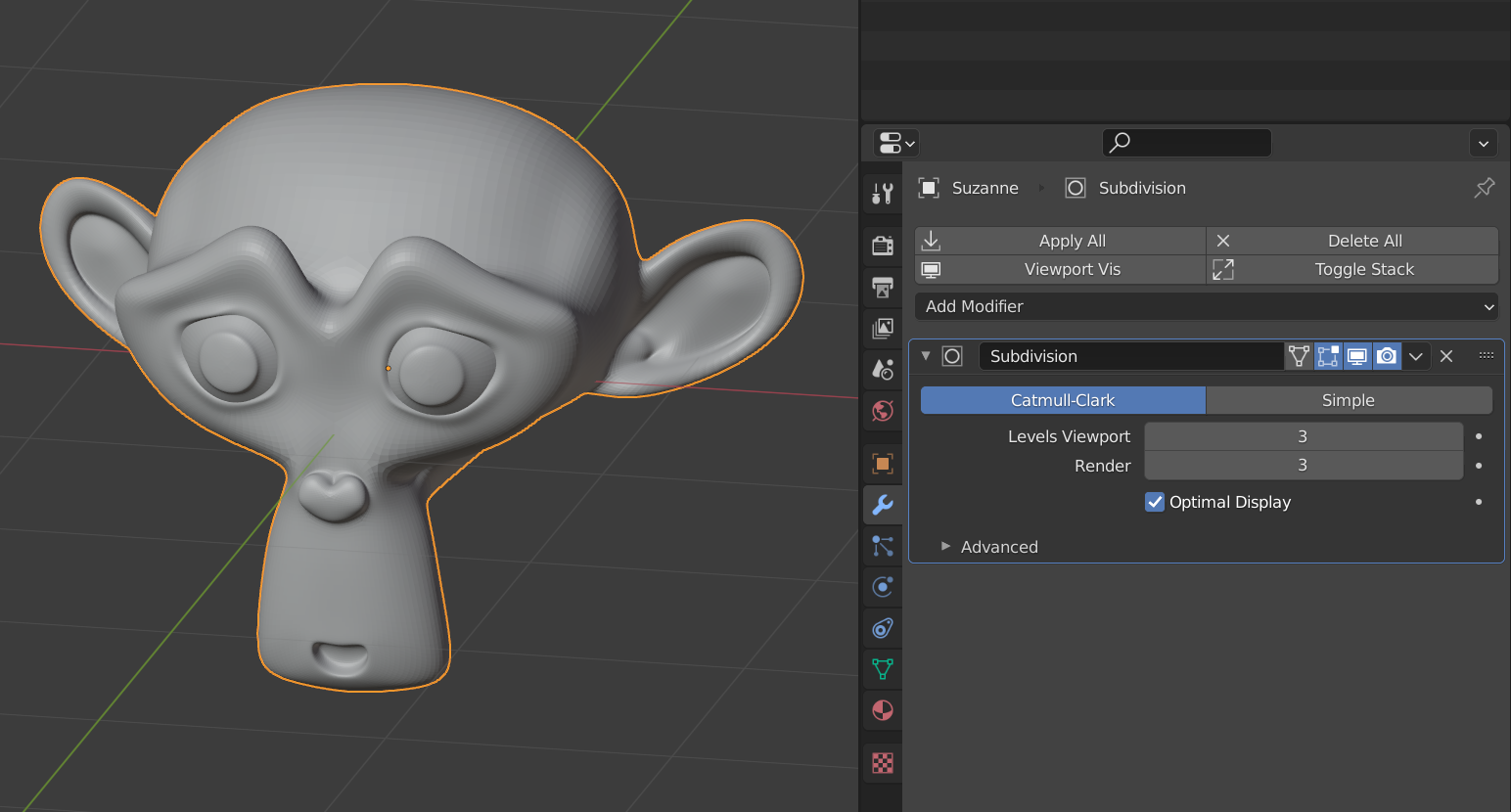Open the Tool properties tab
1511x812 pixels.
click(883, 194)
